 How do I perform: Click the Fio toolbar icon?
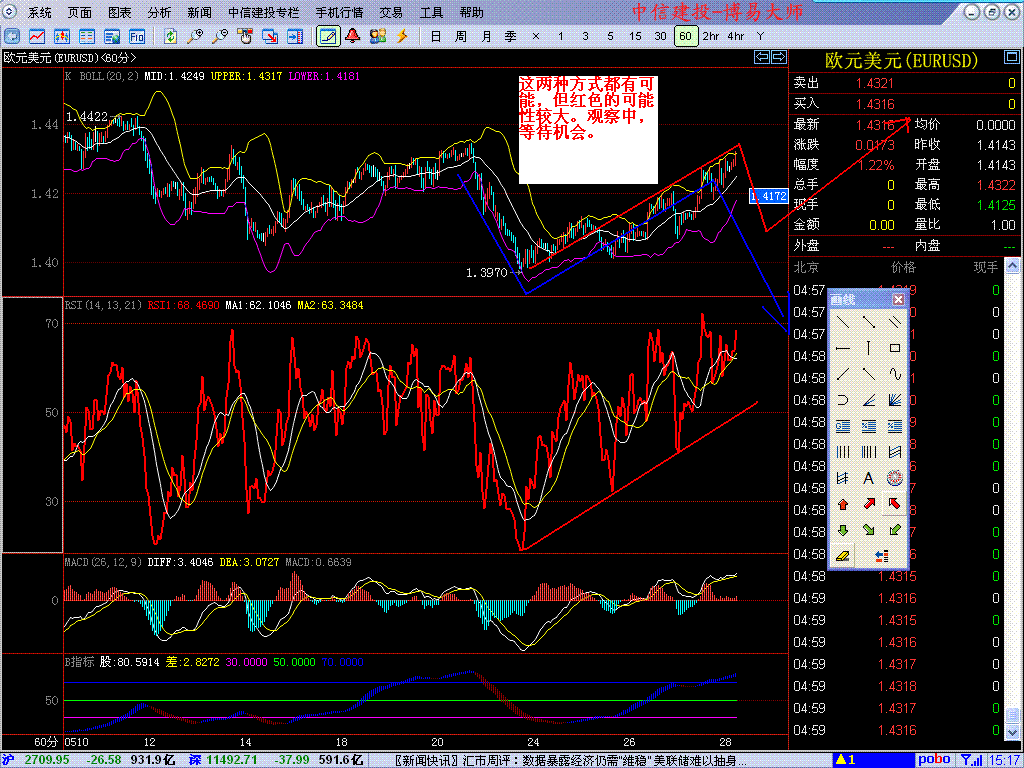click(x=136, y=36)
